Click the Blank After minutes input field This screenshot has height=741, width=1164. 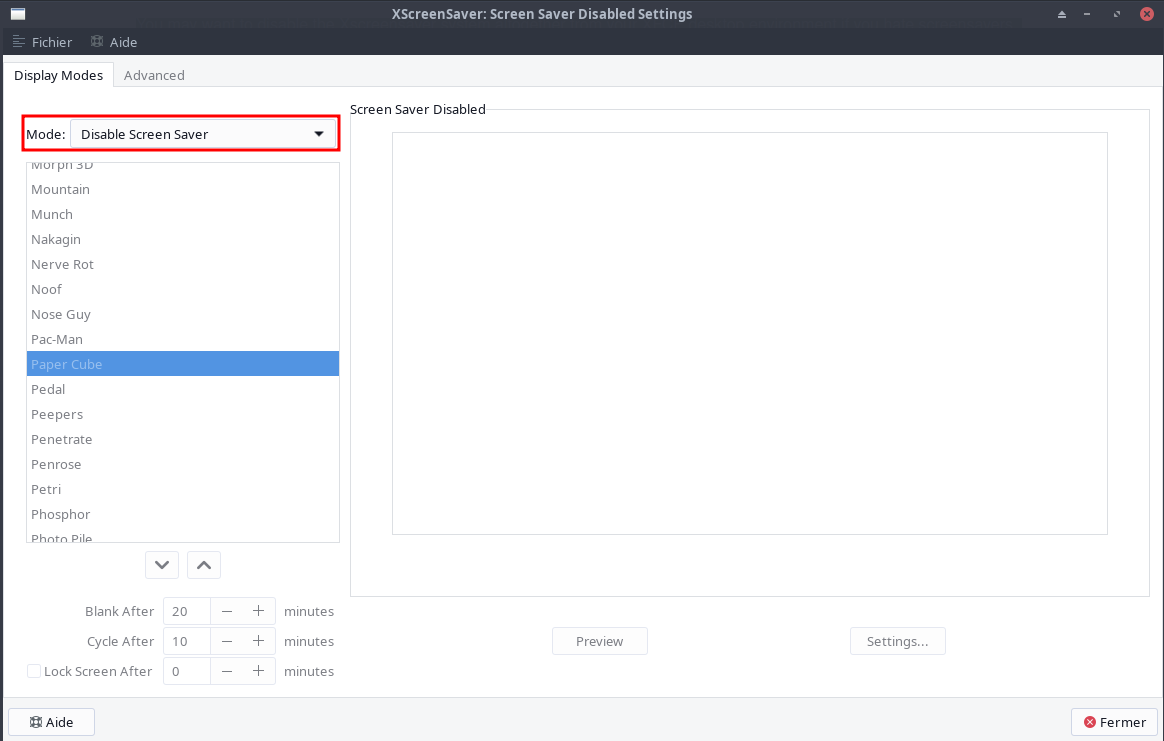[186, 611]
